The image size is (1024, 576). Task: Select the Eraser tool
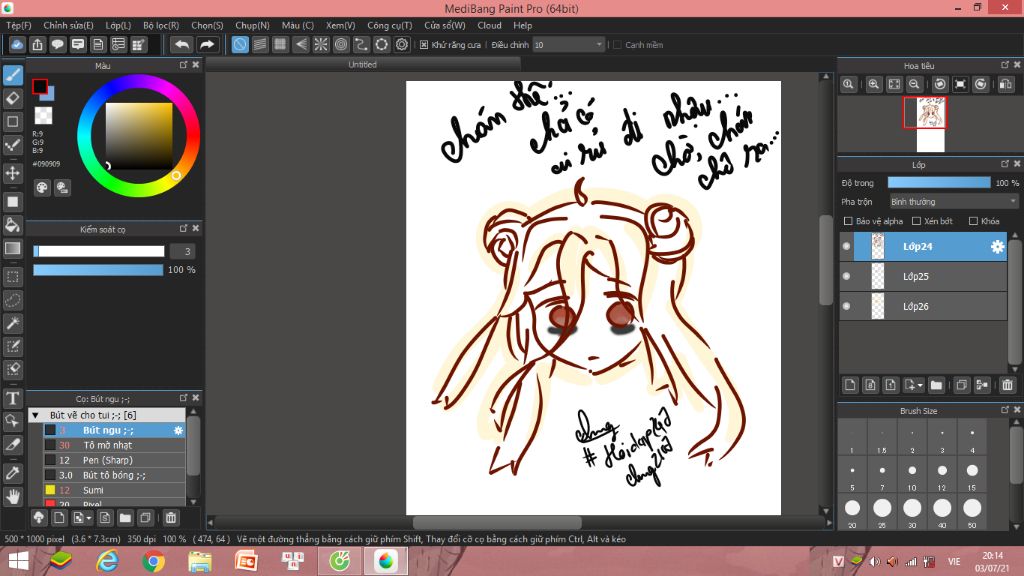tap(12, 99)
